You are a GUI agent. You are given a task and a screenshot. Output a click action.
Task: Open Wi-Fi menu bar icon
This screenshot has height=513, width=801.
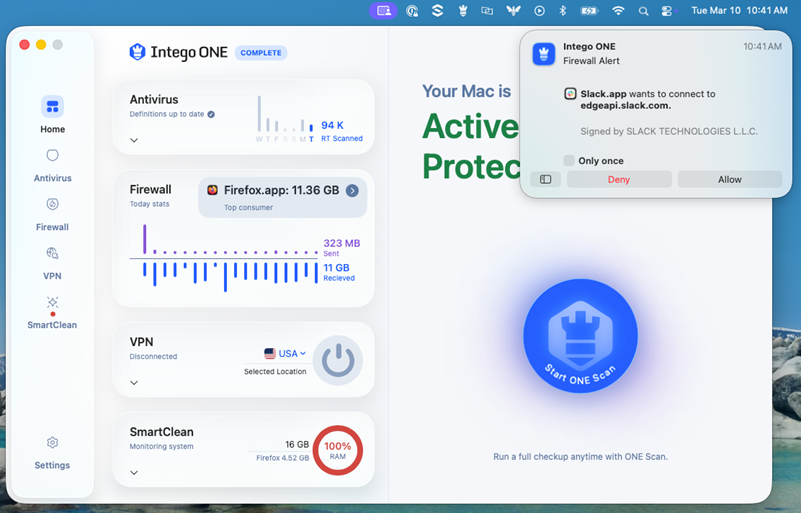[x=618, y=10]
